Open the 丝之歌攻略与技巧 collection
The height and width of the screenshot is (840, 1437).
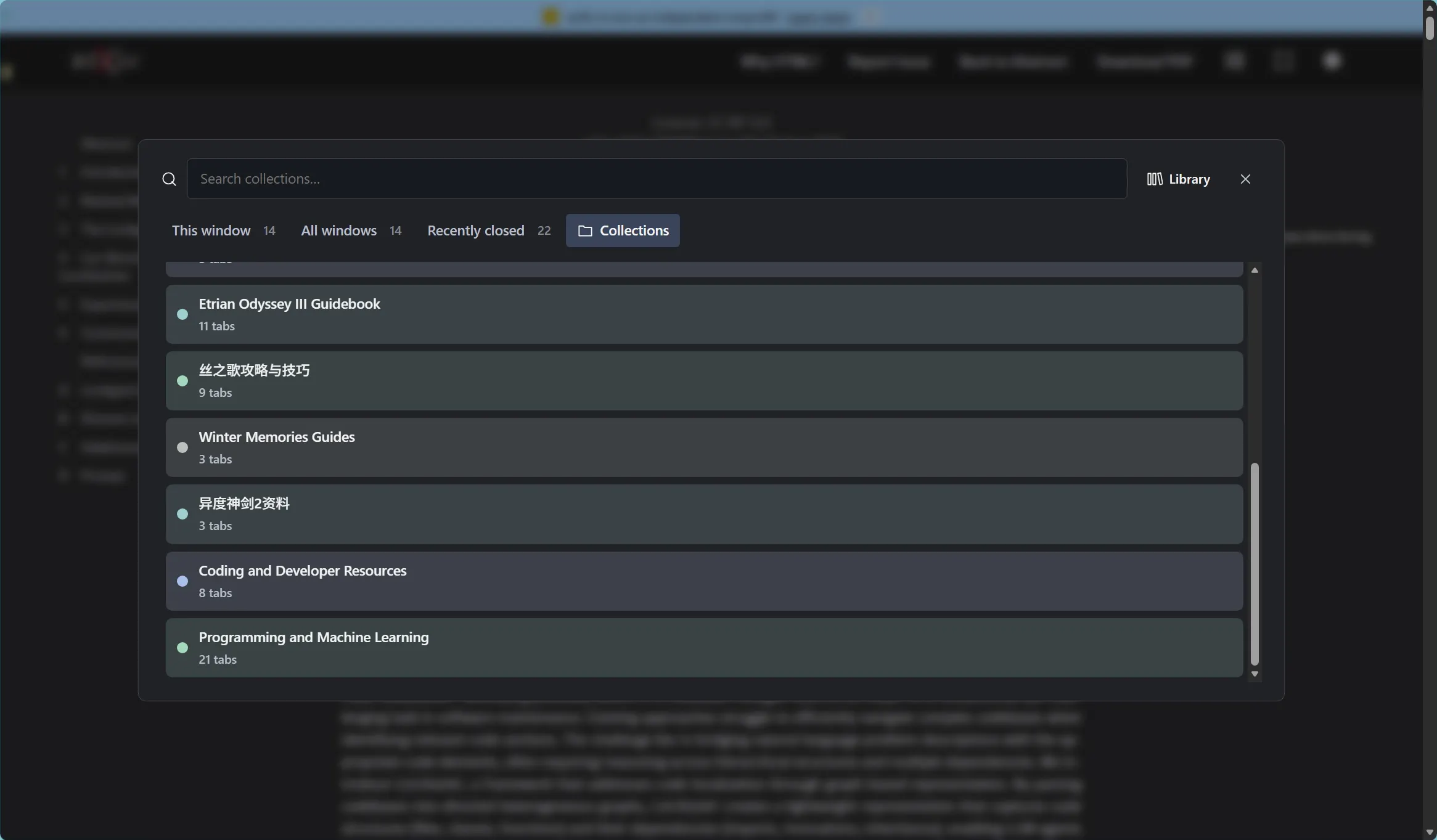coord(704,381)
